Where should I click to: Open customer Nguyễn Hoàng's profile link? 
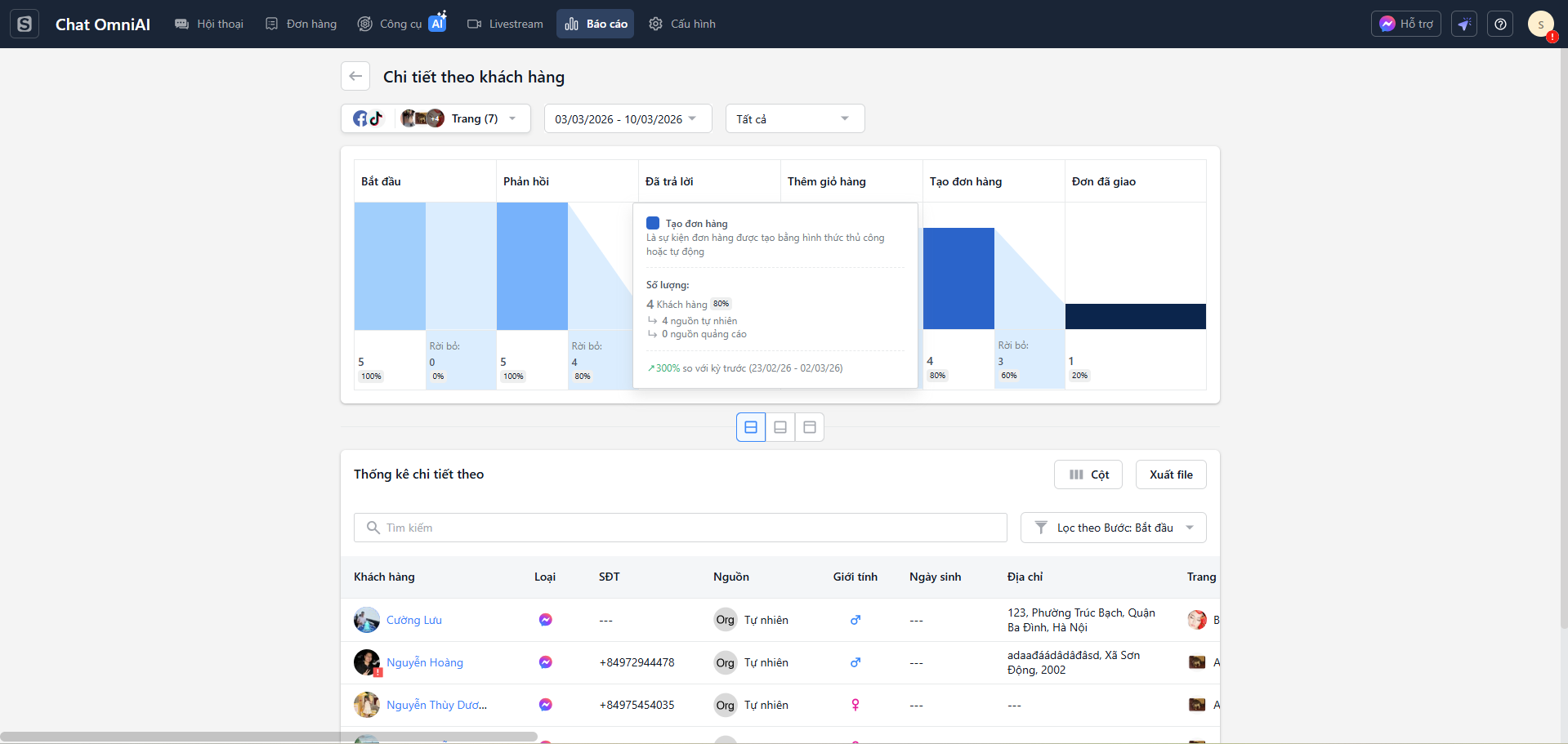click(425, 662)
